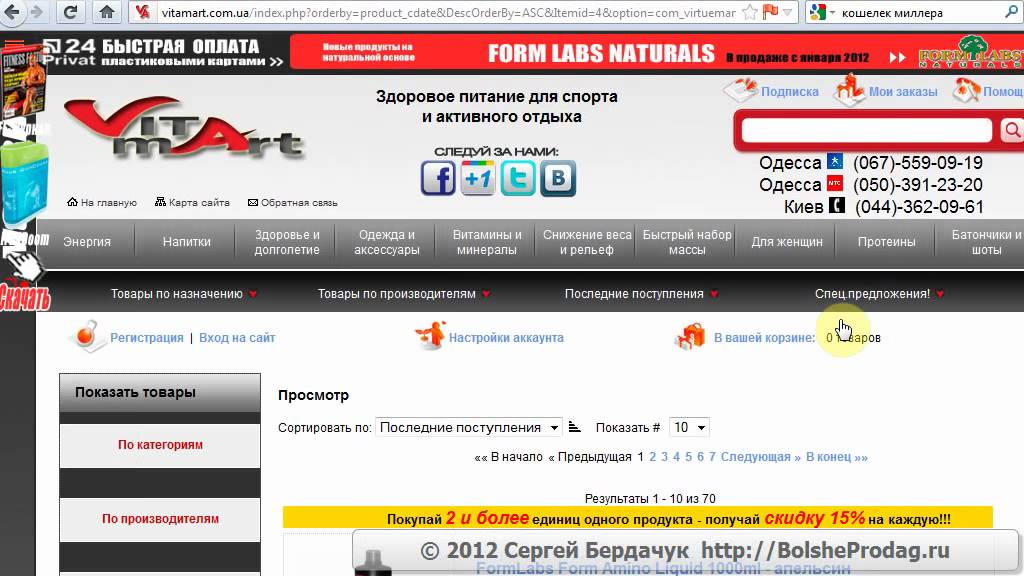
Task: Click По категориям sidebar button
Action: coord(160,445)
